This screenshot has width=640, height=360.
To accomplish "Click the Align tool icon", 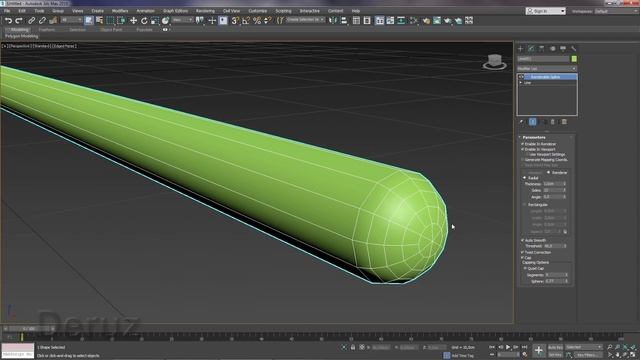I will coord(344,20).
